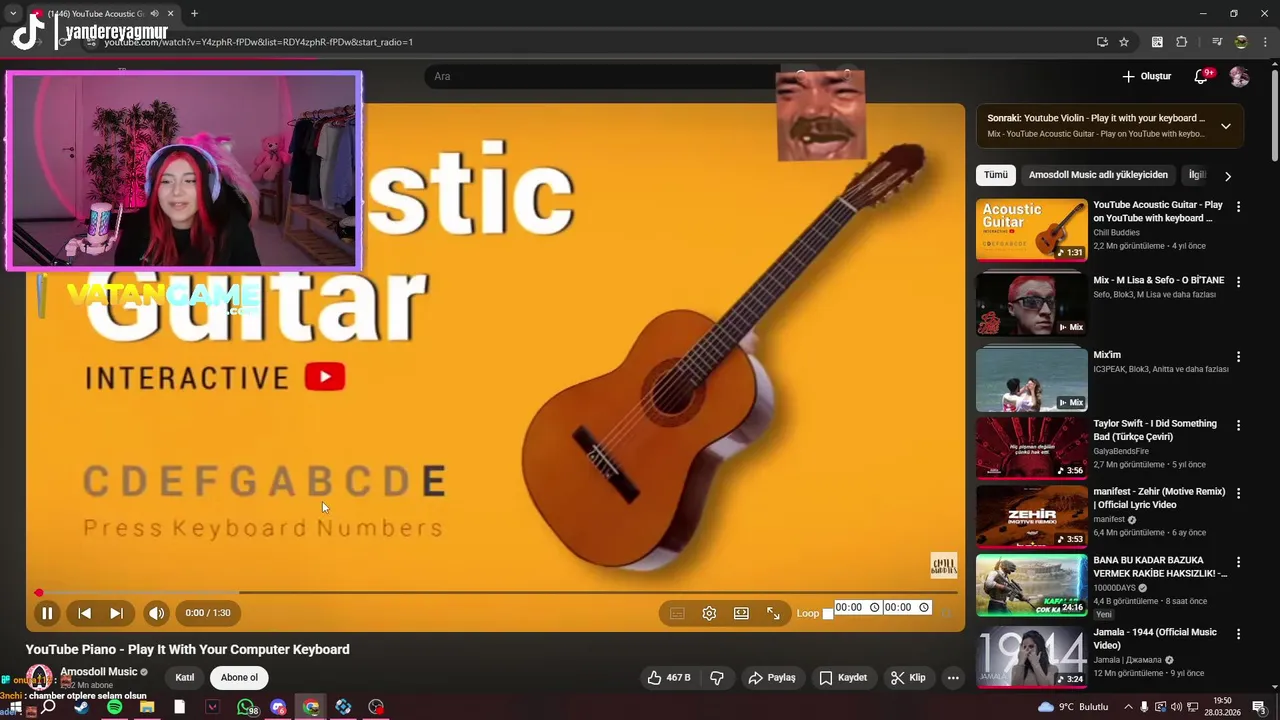The image size is (1280, 720).
Task: Open Oluştur create menu
Action: tap(1146, 76)
